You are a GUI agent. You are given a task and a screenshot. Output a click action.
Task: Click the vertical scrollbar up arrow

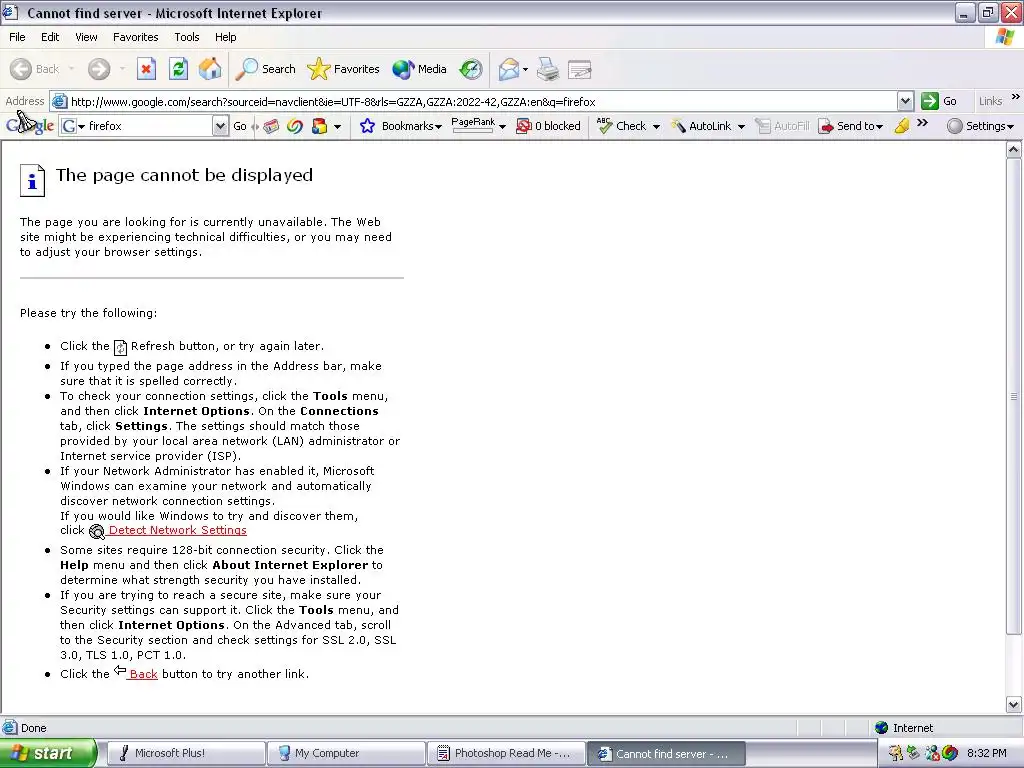pyautogui.click(x=1014, y=150)
